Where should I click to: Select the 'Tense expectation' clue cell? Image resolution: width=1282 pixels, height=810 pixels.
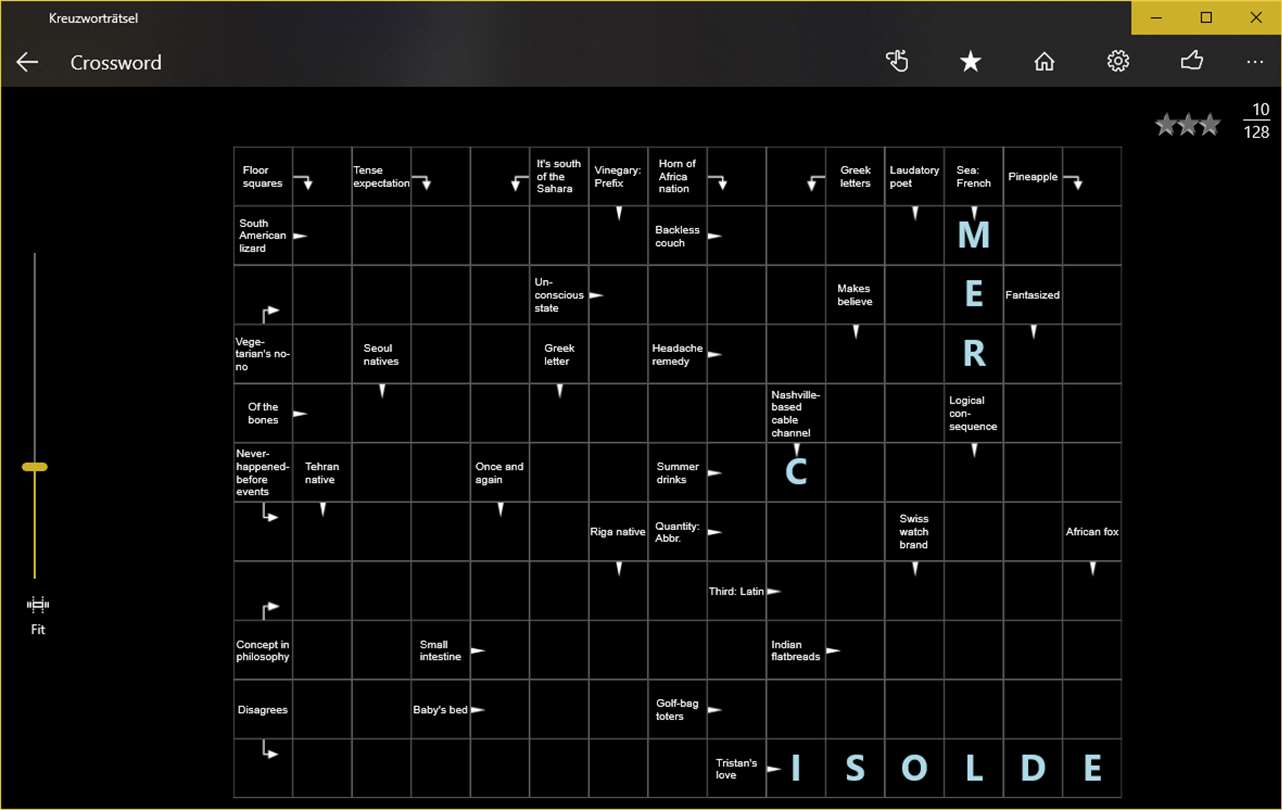381,177
